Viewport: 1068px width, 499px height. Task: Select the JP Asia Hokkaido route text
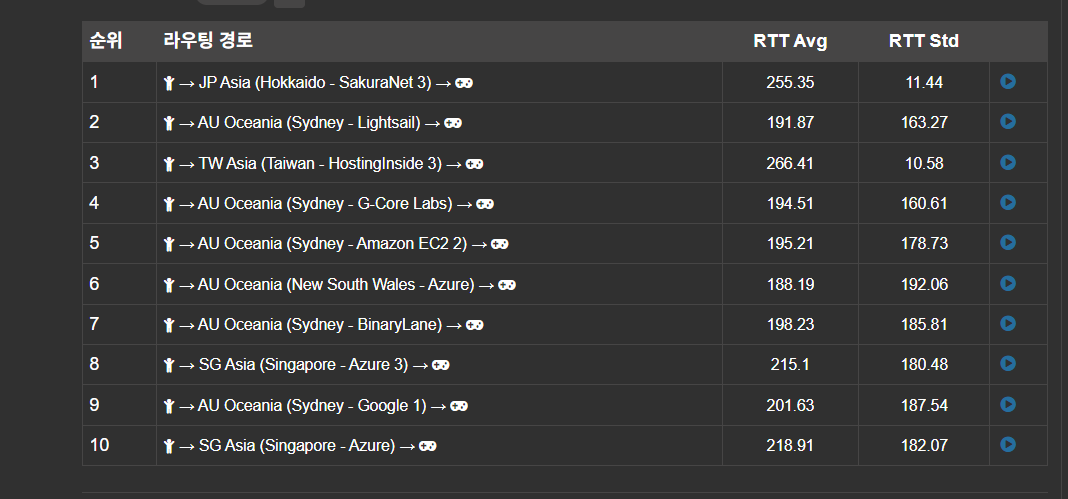(315, 83)
